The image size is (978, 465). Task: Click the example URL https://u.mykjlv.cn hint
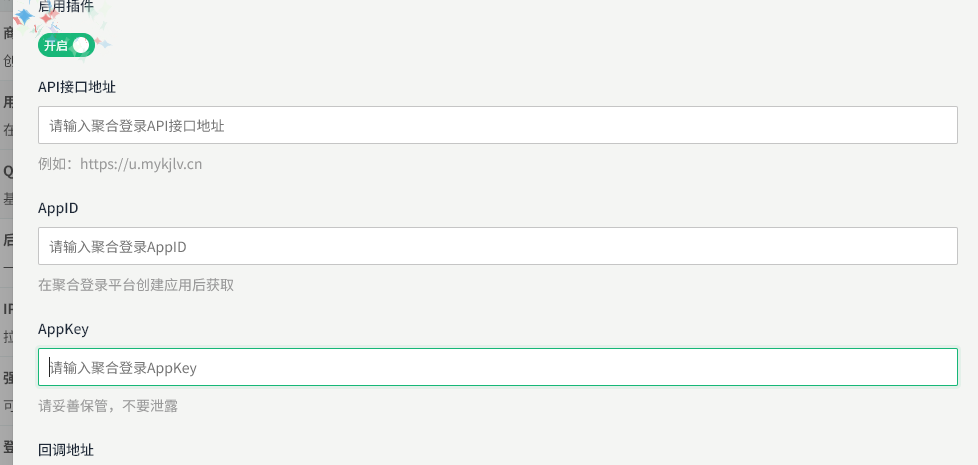click(120, 164)
